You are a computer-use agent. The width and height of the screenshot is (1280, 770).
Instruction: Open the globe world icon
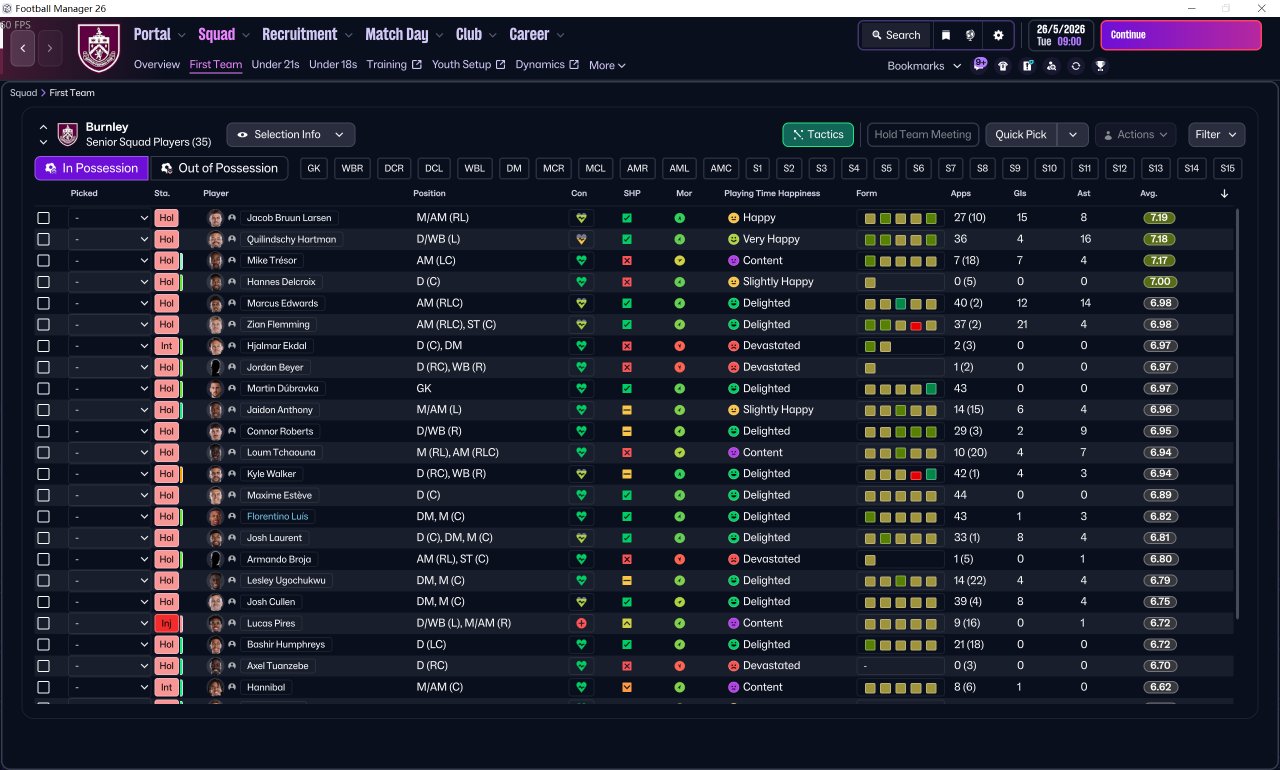[x=970, y=35]
